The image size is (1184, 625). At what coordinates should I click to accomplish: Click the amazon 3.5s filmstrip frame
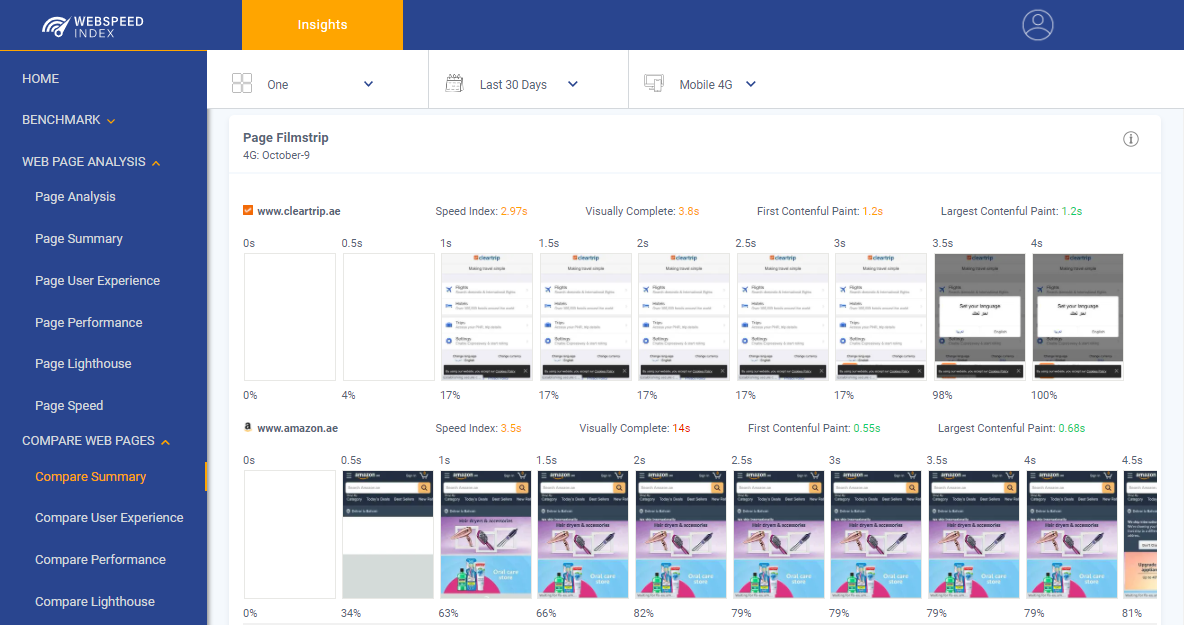pyautogui.click(x=974, y=534)
